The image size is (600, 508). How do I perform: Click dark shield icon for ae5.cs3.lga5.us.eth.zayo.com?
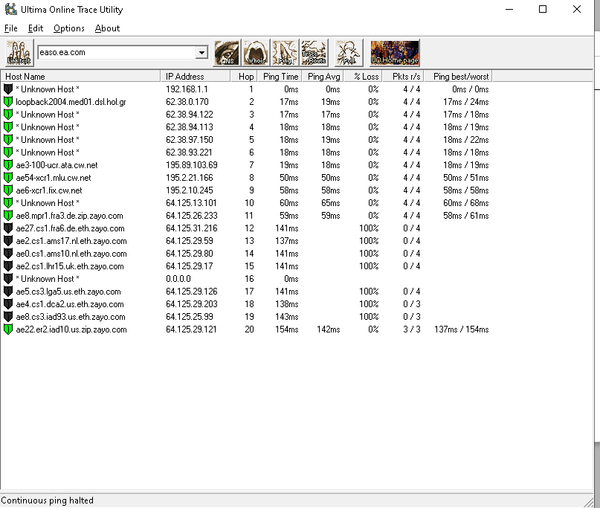pos(8,291)
